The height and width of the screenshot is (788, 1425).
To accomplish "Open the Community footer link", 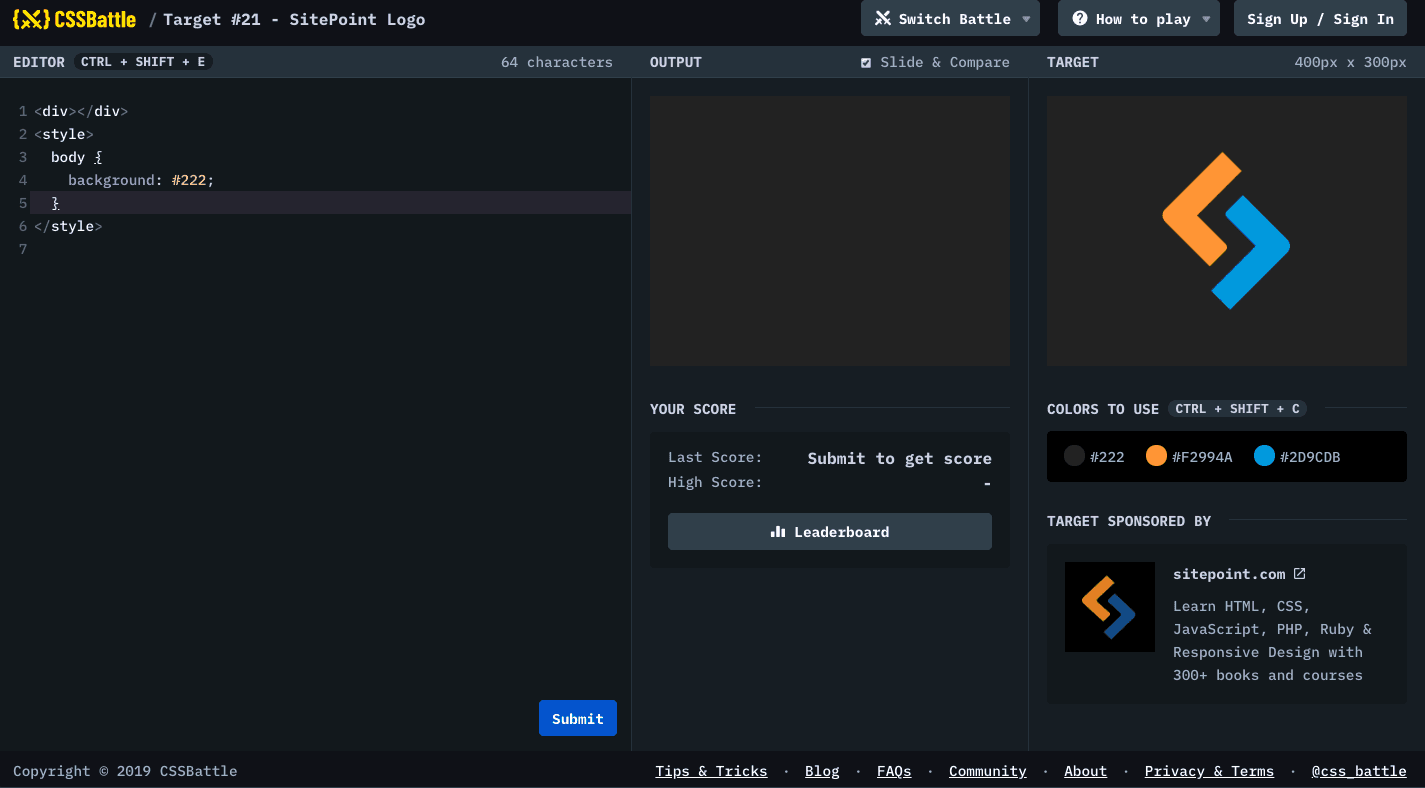I will [988, 771].
